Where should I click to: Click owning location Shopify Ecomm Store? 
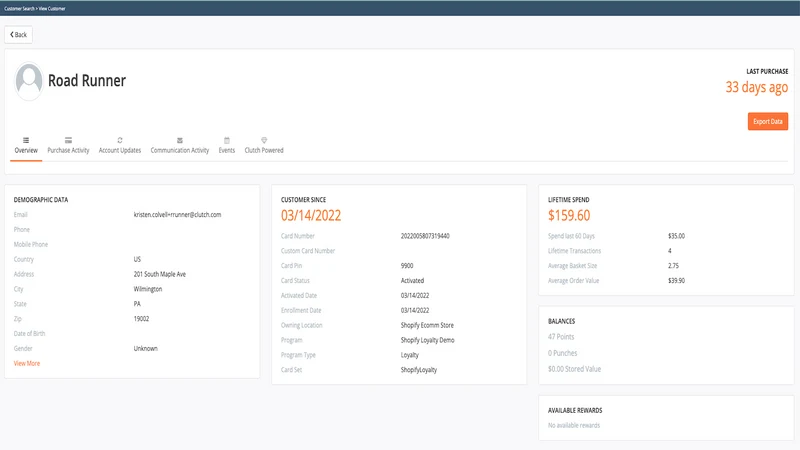(x=427, y=325)
